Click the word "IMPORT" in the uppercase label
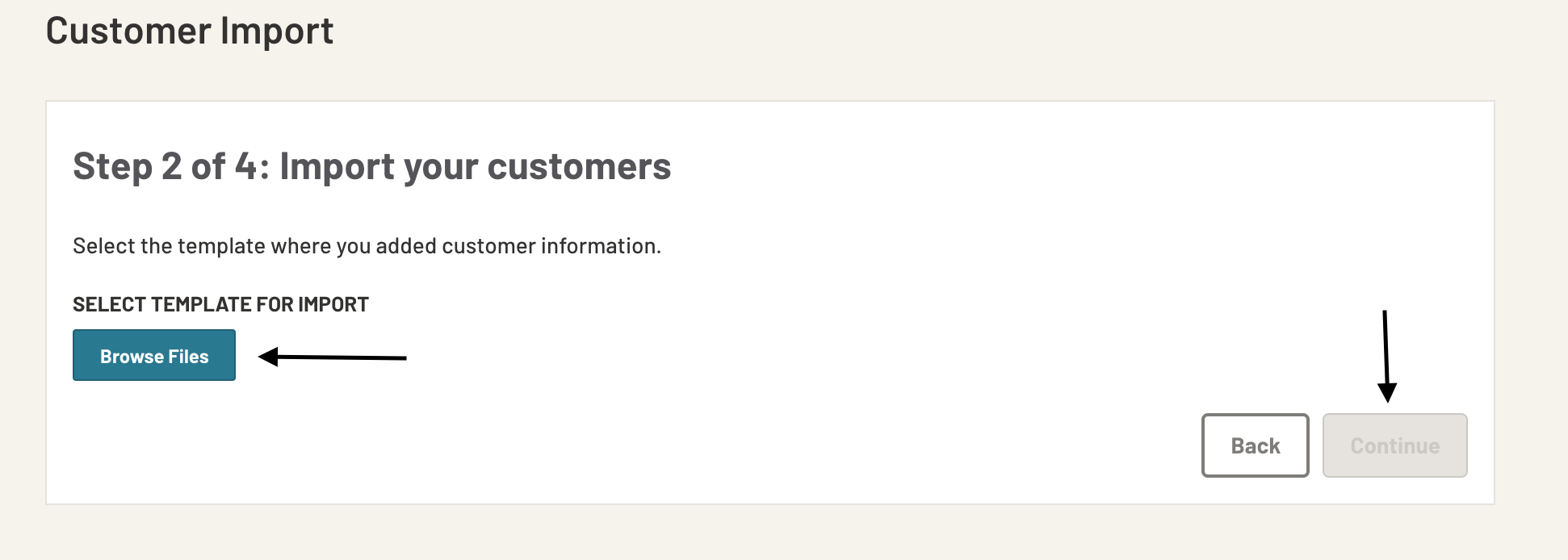The image size is (1568, 560). (333, 304)
